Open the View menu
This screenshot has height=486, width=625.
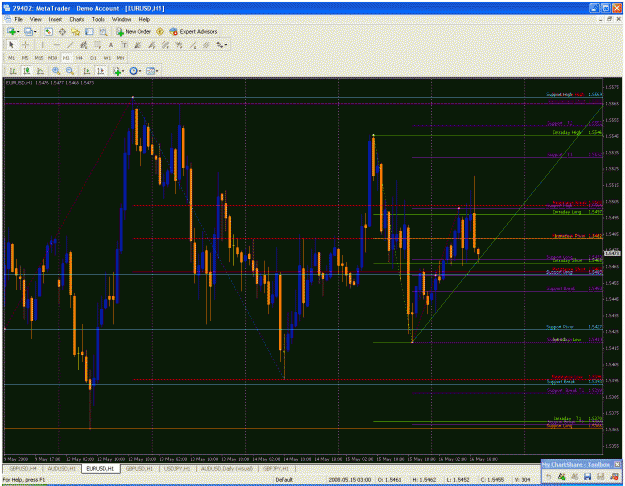[35, 19]
